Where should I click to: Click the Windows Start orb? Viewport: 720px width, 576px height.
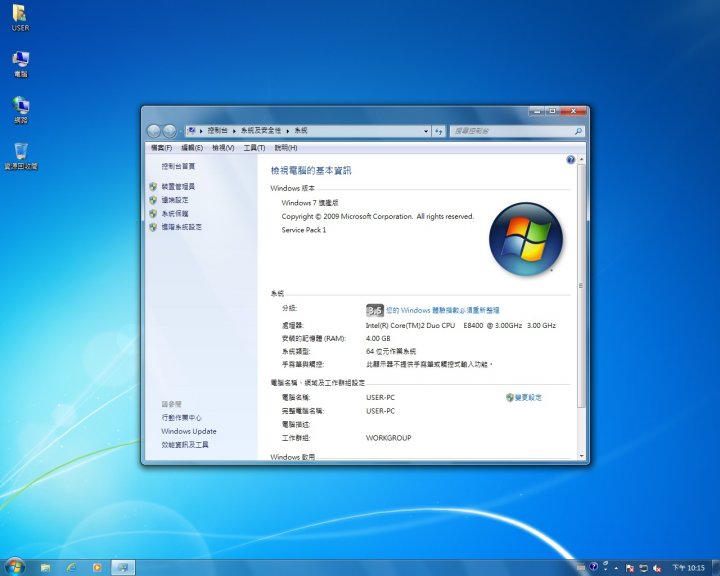tap(15, 567)
